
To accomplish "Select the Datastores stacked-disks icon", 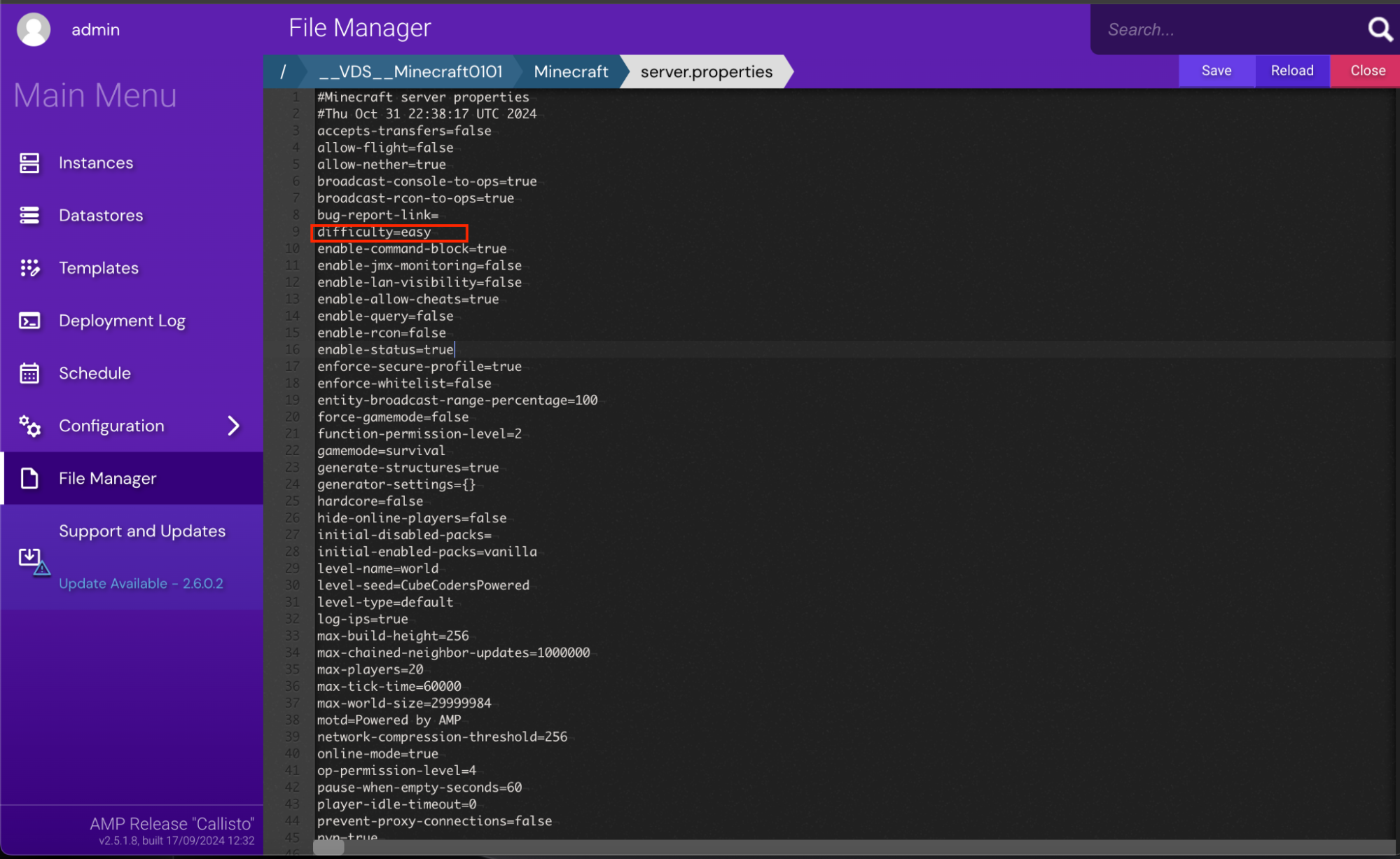I will click(x=29, y=215).
